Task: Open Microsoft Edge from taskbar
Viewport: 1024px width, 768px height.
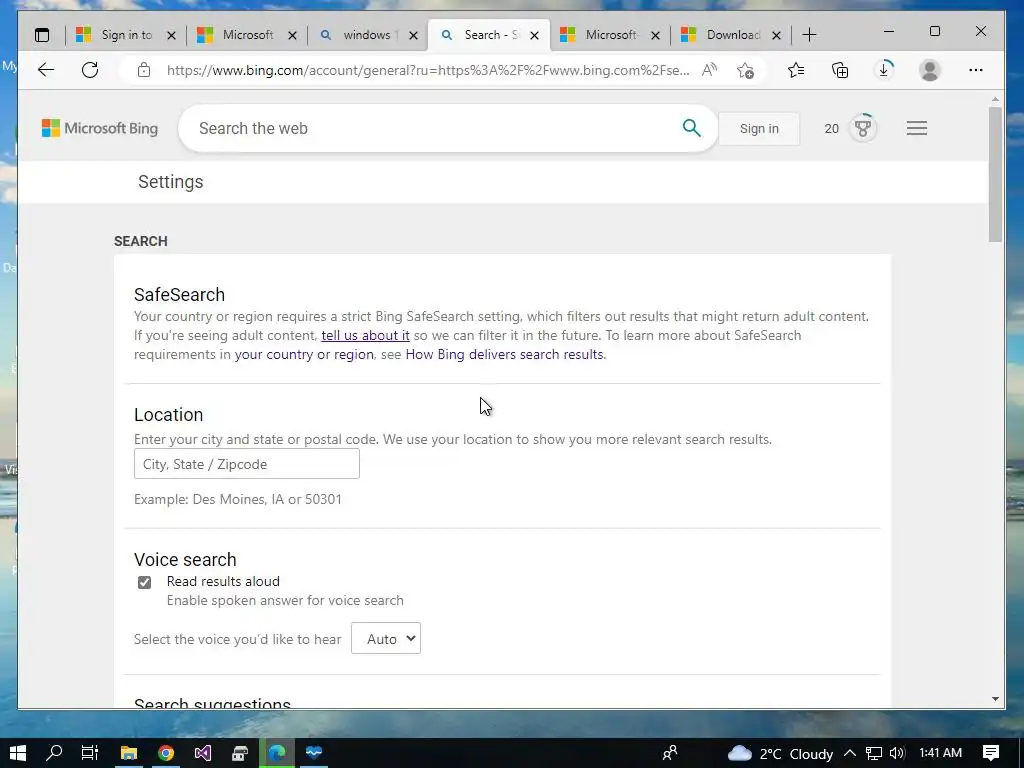Action: pyautogui.click(x=277, y=753)
